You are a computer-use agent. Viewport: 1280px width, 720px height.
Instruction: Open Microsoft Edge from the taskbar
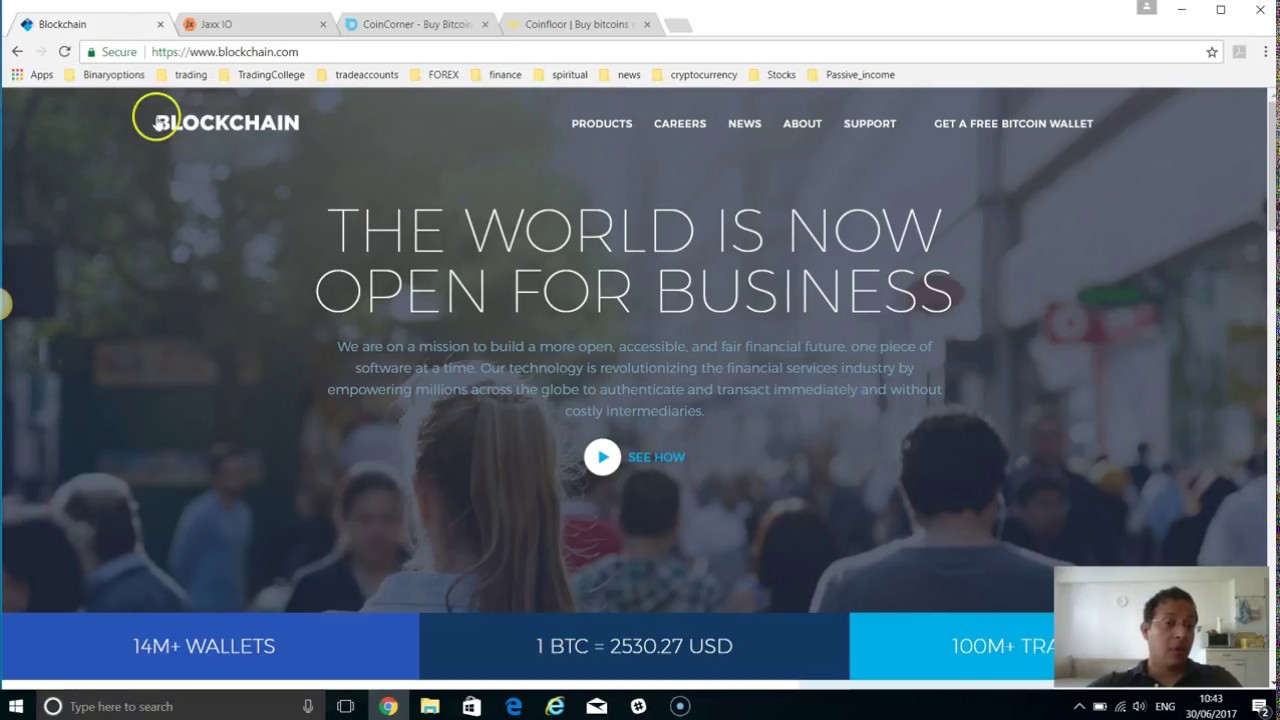pyautogui.click(x=513, y=706)
